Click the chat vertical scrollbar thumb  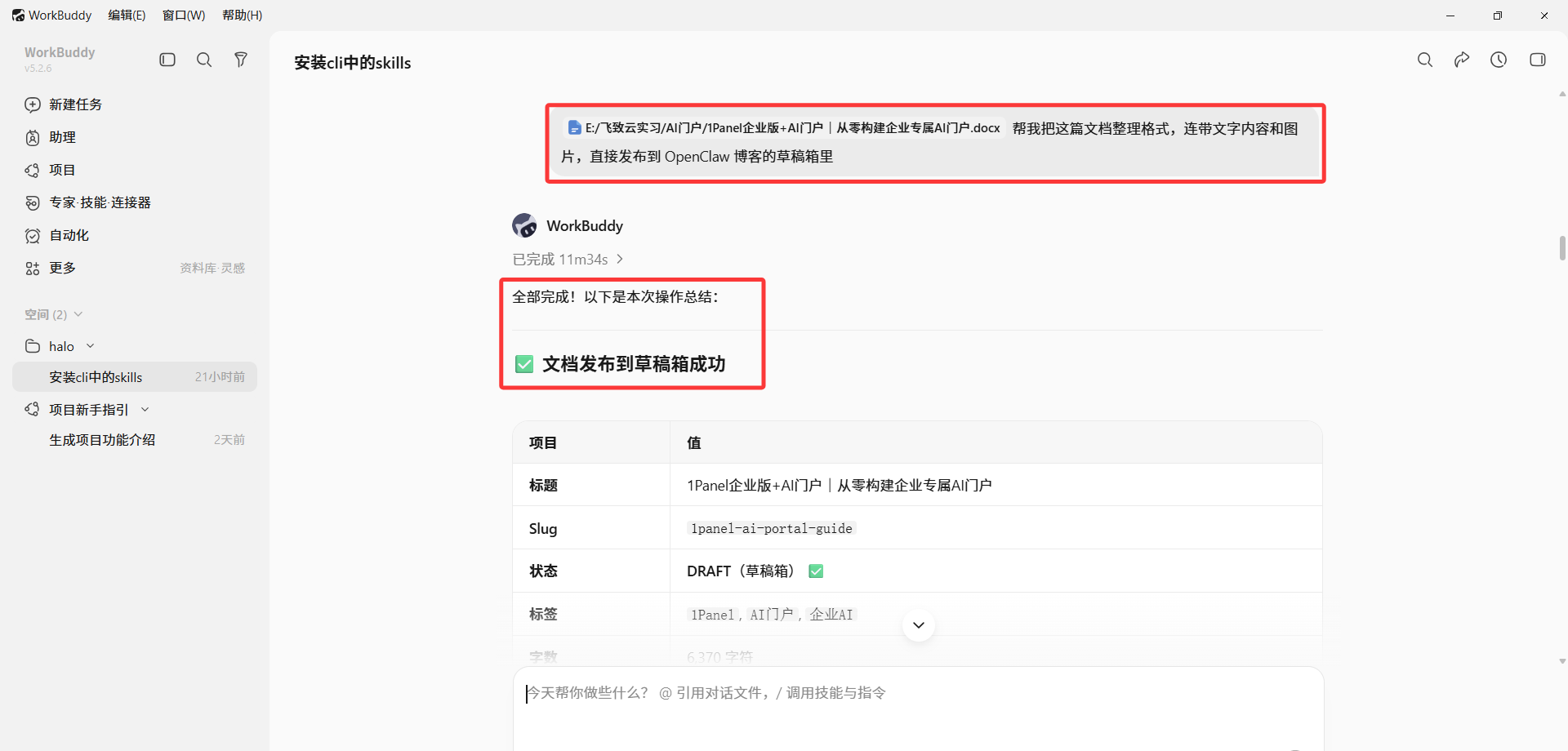[x=1562, y=247]
